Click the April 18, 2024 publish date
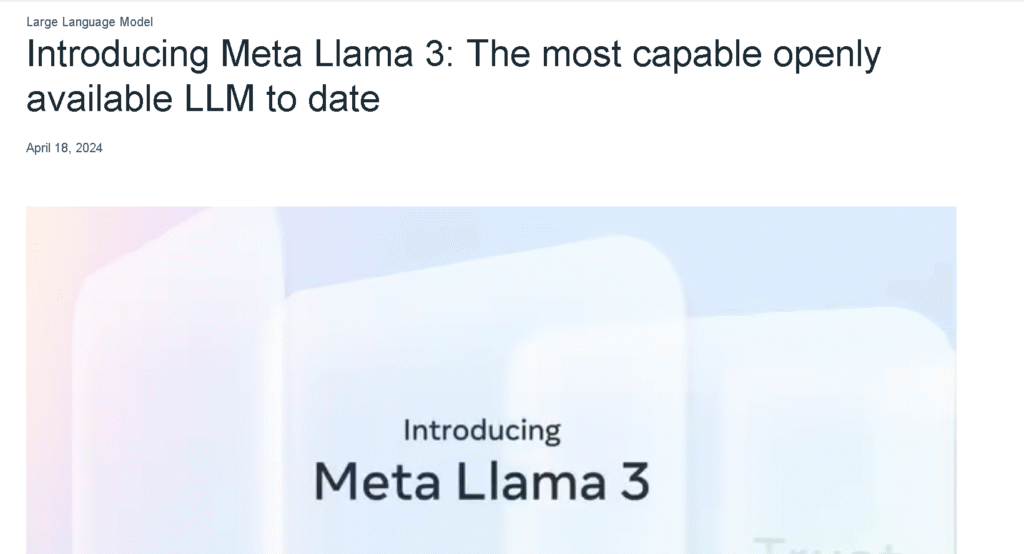The width and height of the screenshot is (1024, 554). 64,148
